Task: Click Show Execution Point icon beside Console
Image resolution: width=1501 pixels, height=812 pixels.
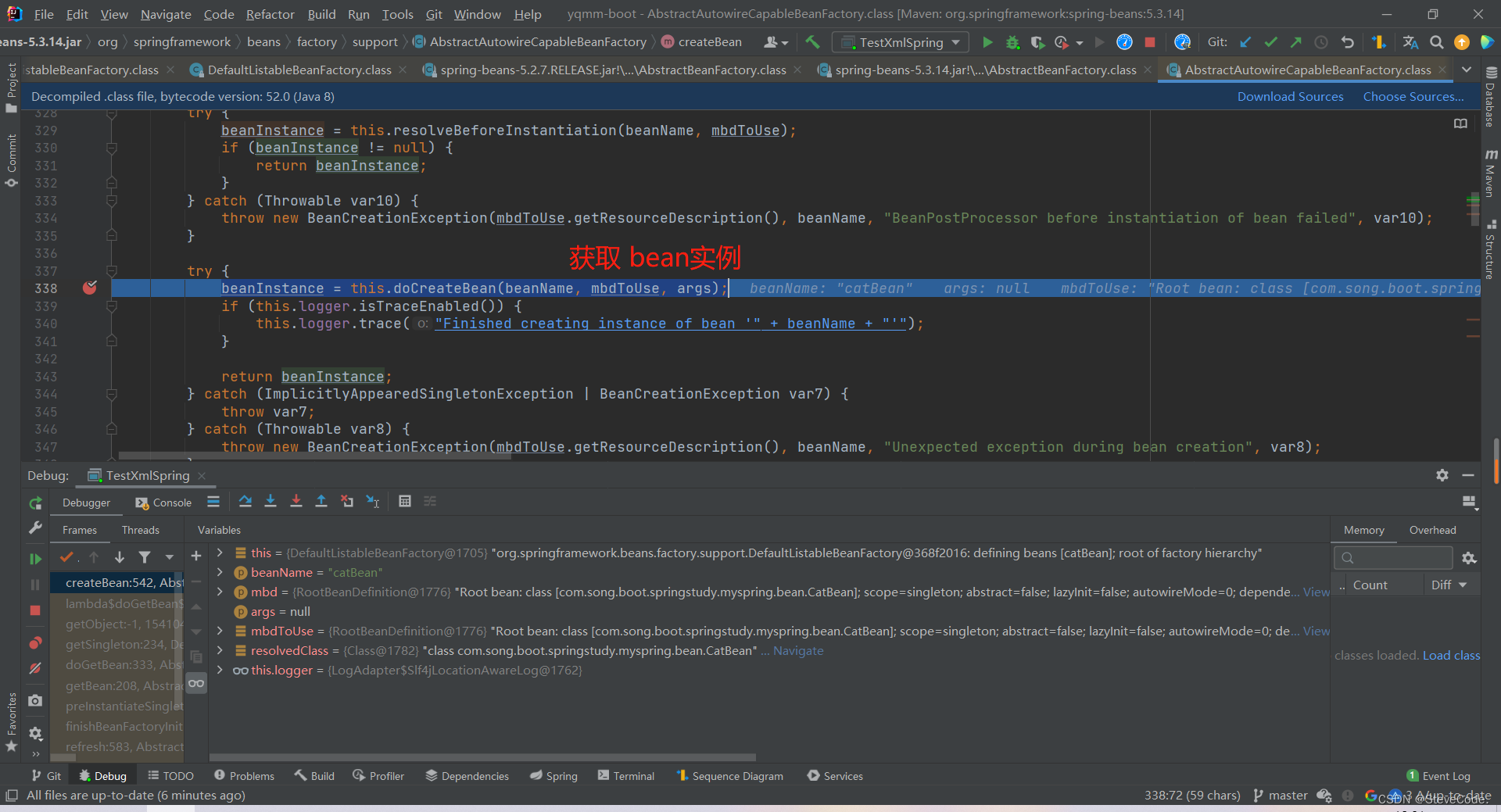Action: [x=213, y=502]
